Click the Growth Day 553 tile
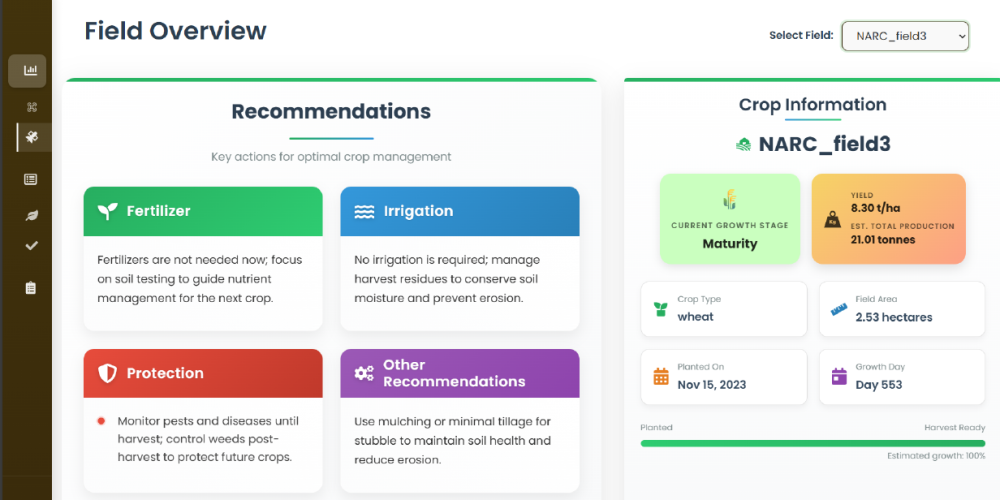 [902, 377]
